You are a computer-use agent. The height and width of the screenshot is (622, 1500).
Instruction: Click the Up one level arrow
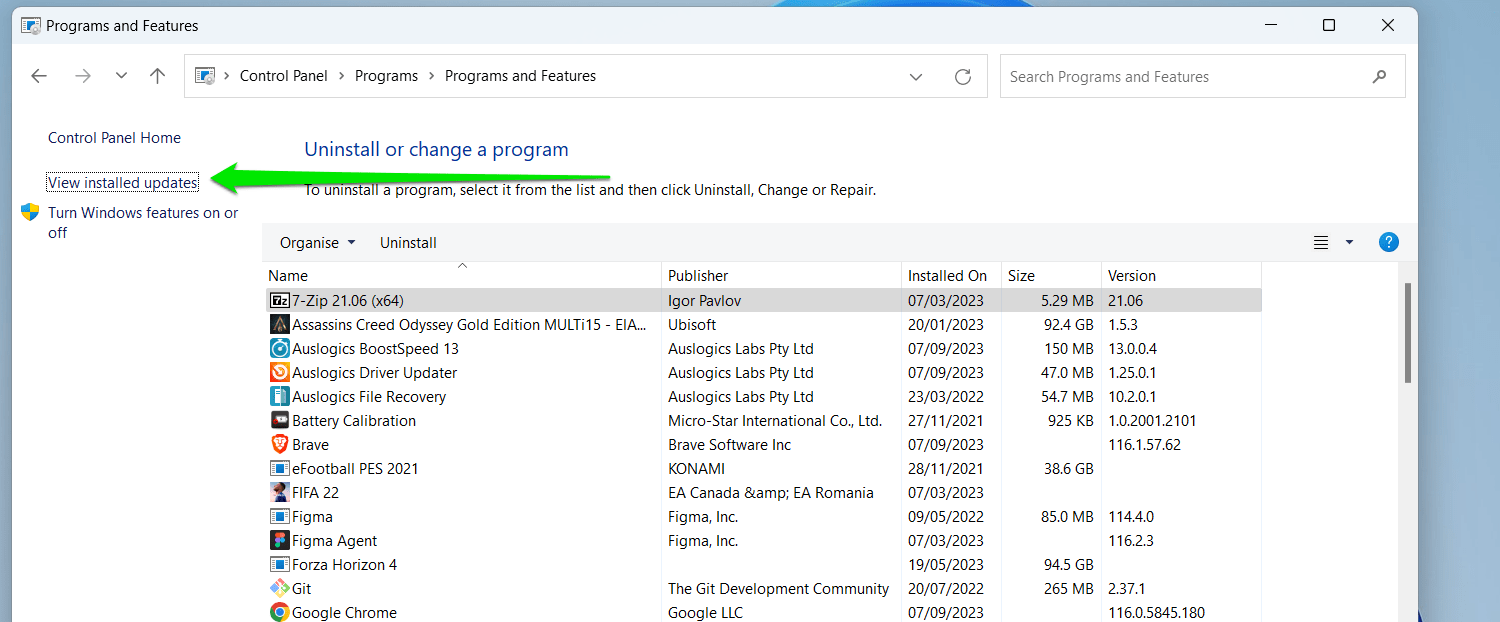[x=158, y=76]
